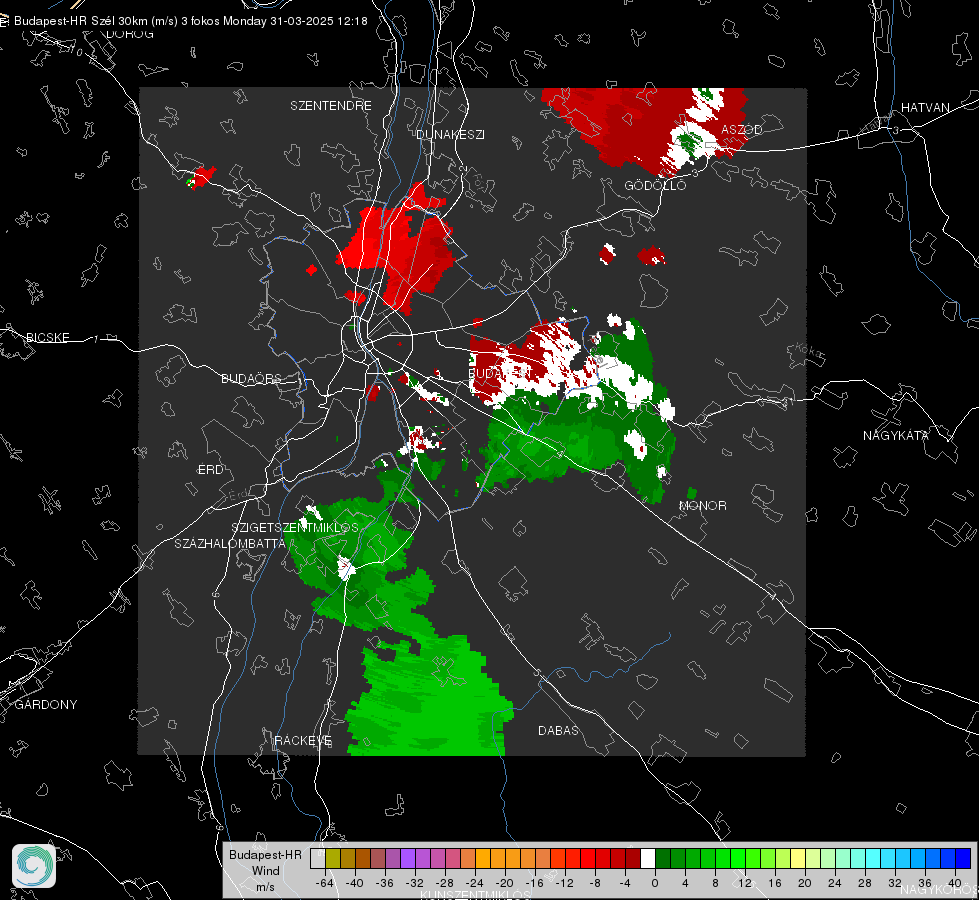Click the uppercase ÉRD town label
Viewport: 979px width, 900px height.
click(210, 470)
